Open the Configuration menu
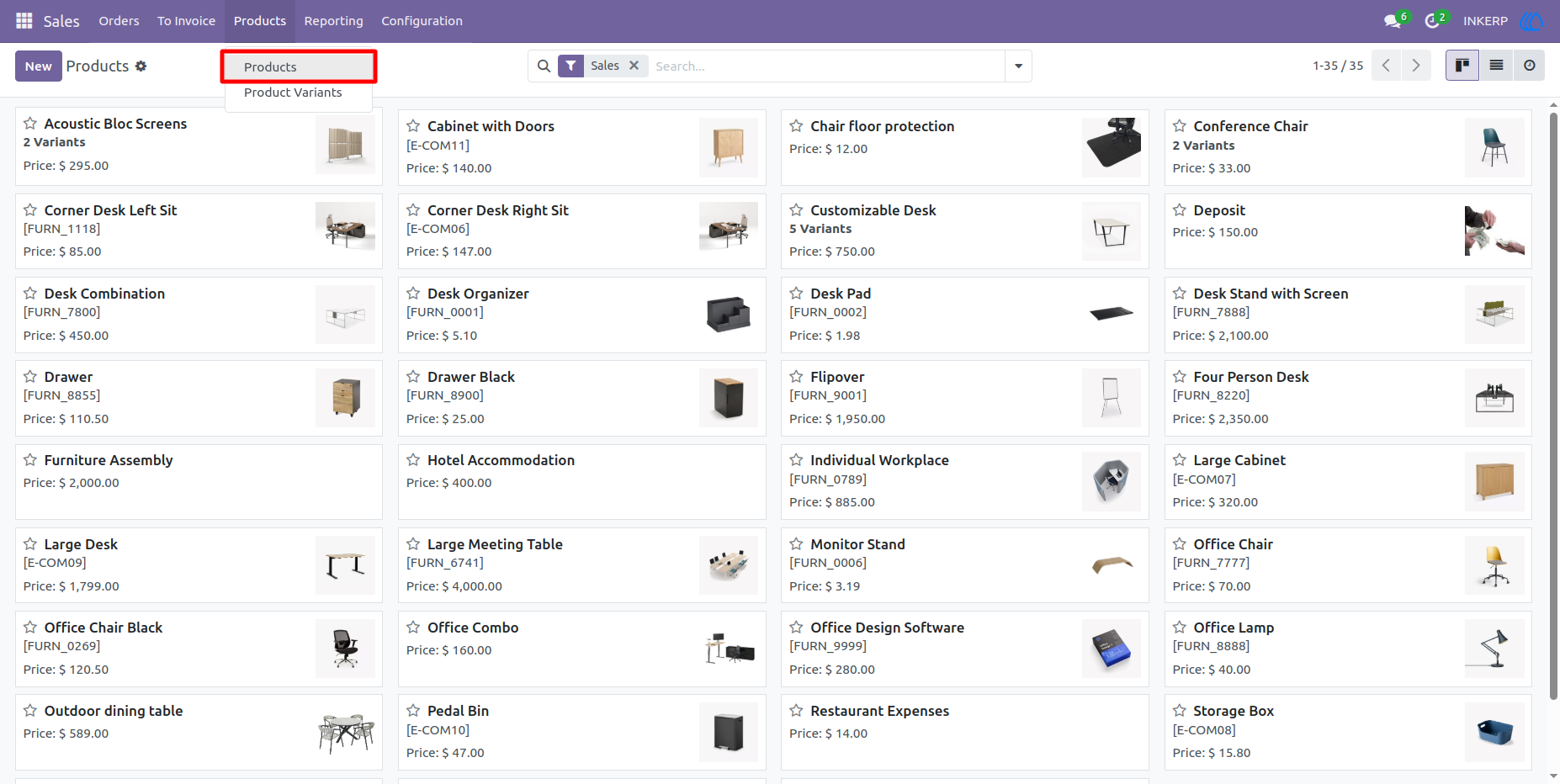Image resolution: width=1560 pixels, height=784 pixels. tap(422, 21)
